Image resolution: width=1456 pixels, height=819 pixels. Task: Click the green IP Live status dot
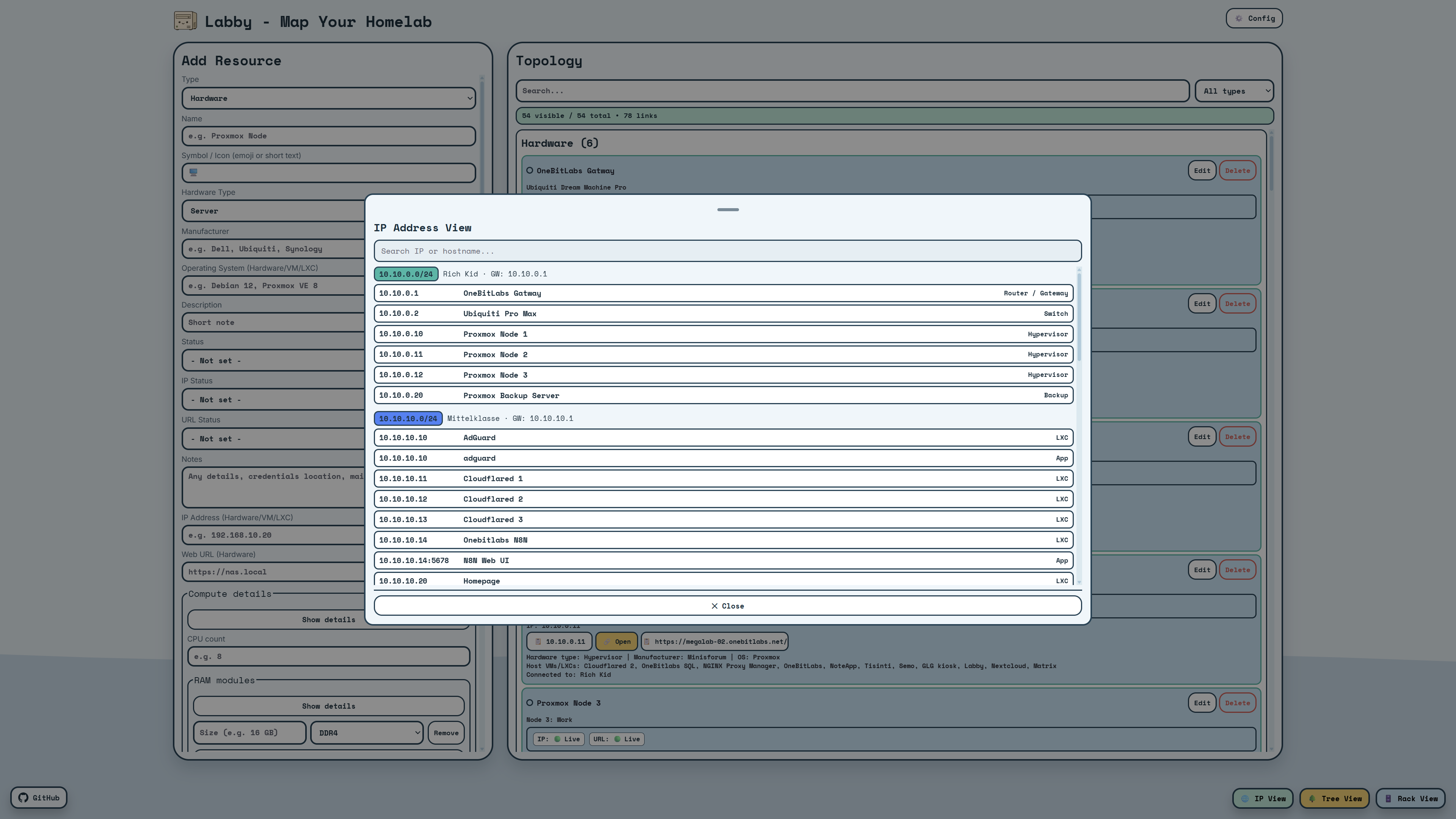pos(557,739)
